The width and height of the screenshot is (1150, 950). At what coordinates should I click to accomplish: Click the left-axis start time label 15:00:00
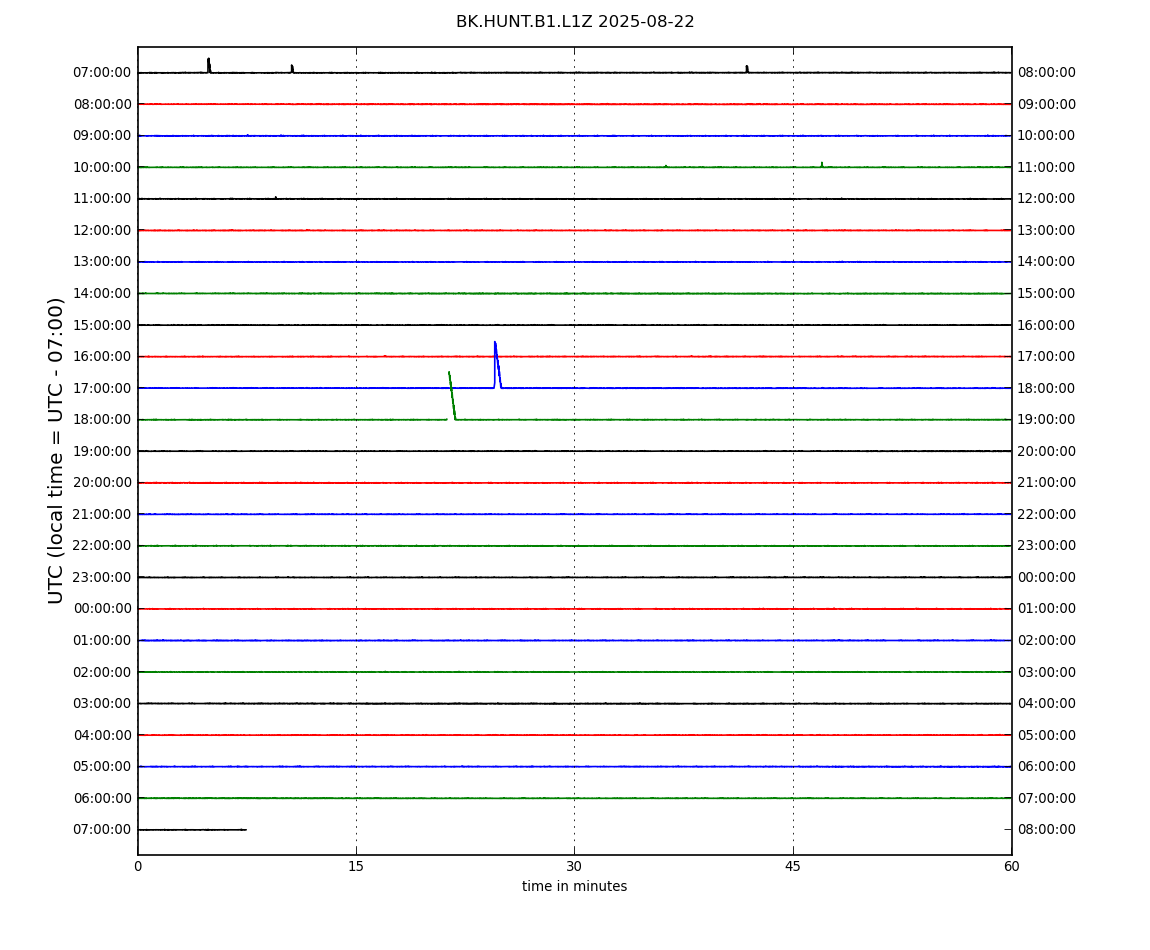tap(102, 325)
